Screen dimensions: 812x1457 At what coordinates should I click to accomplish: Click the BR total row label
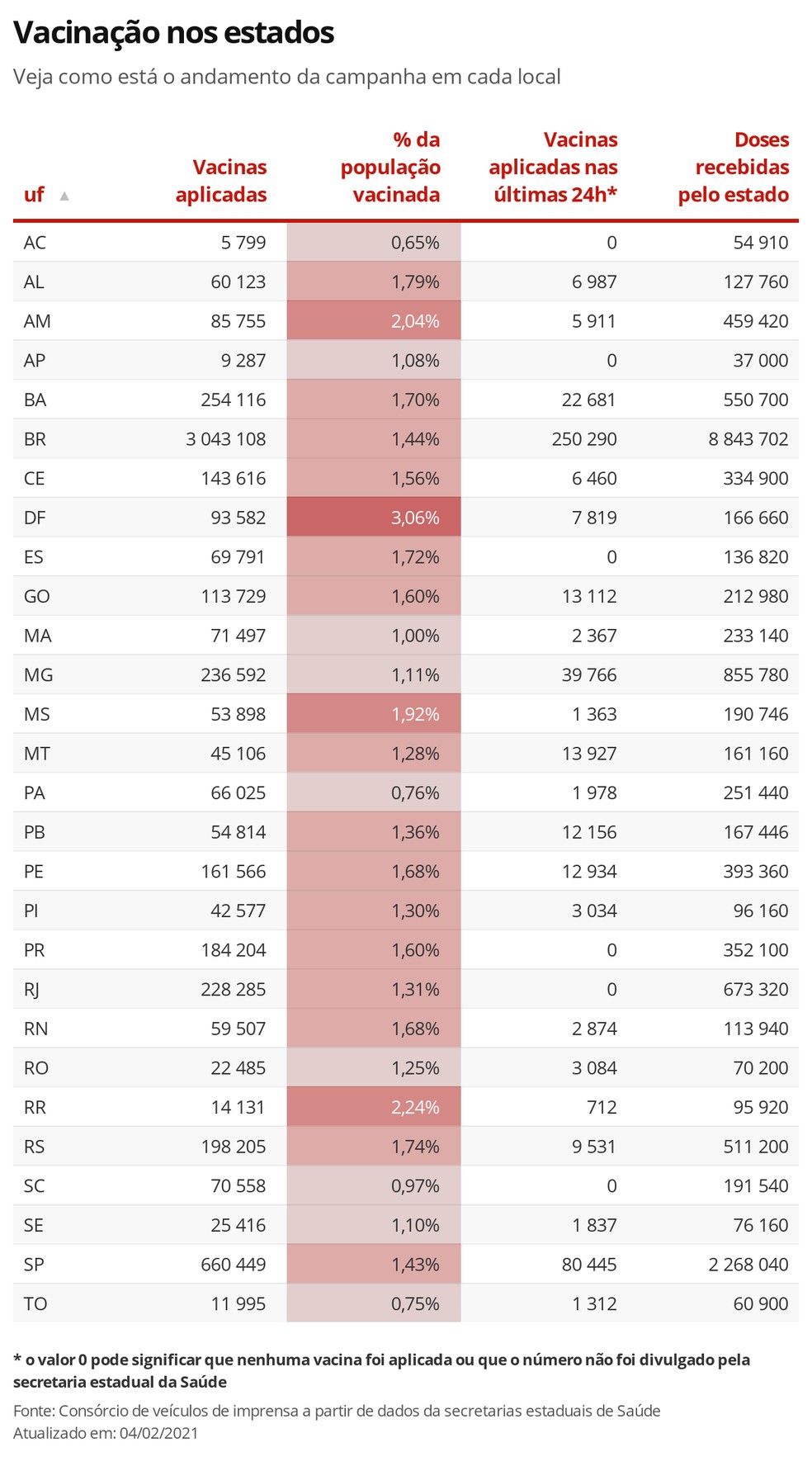point(35,439)
